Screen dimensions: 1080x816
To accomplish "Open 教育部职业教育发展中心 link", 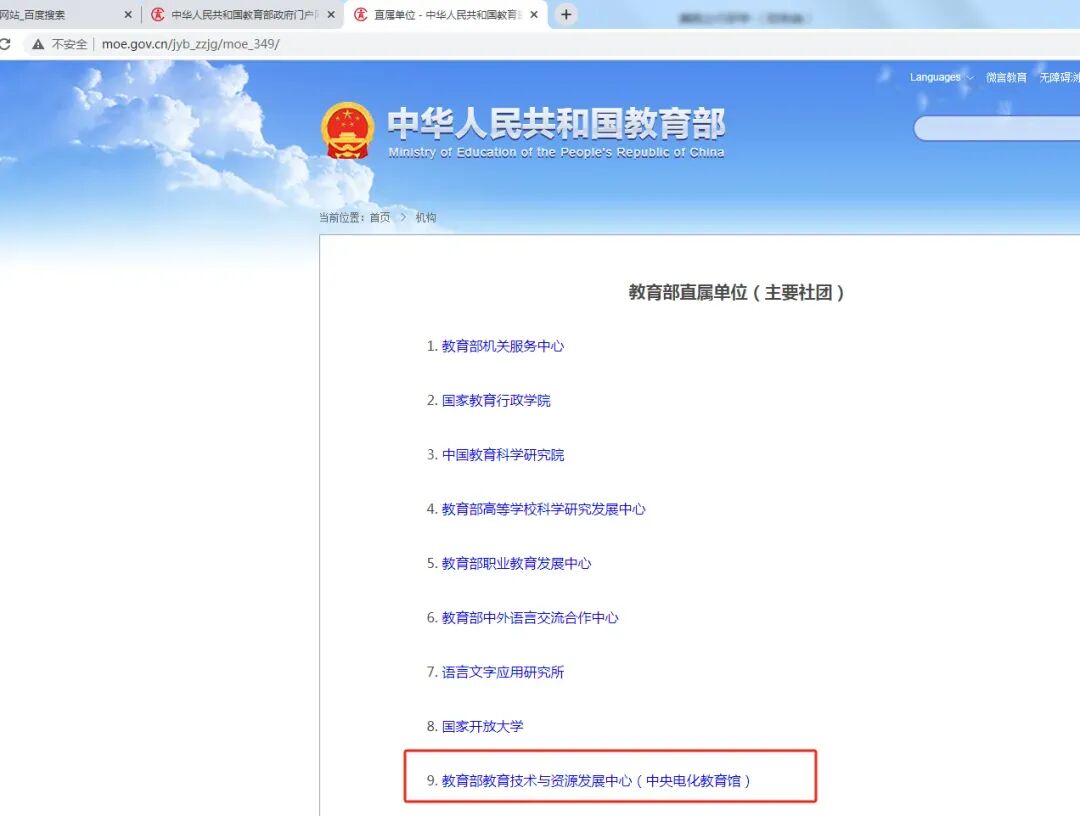I will [x=516, y=564].
